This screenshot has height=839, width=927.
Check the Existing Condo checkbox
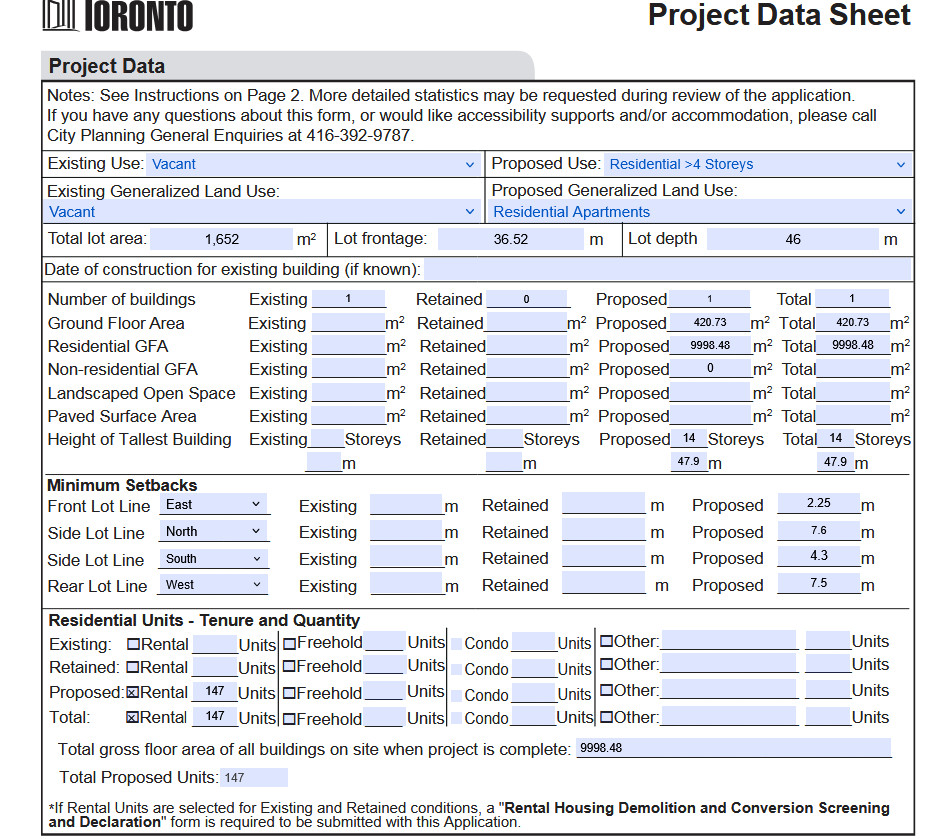tap(457, 644)
